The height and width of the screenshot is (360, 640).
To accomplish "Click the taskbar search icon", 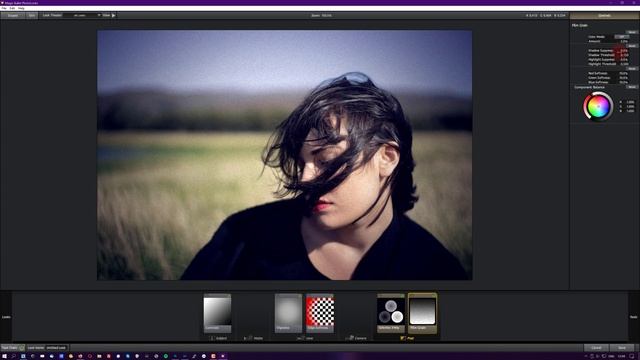I will click(13, 356).
